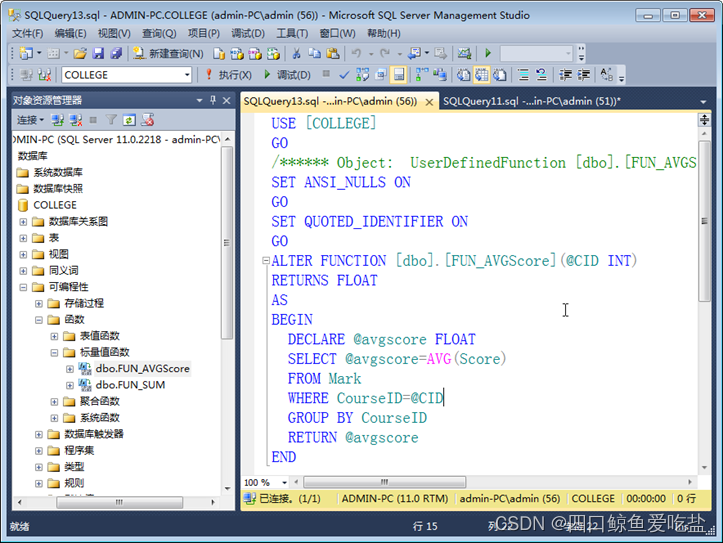Select the 系统数据库 folder
Image resolution: width=723 pixels, height=543 pixels.
click(58, 172)
